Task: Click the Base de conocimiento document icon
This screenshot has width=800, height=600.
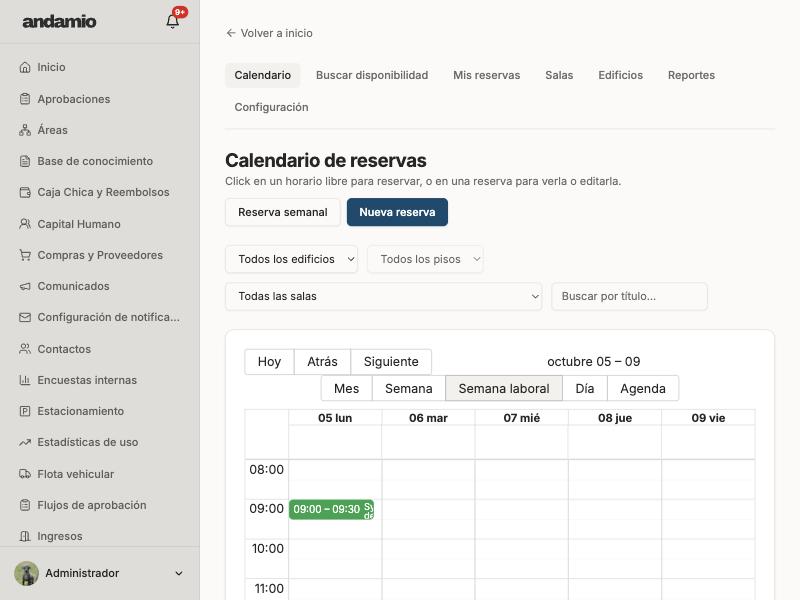Action: pyautogui.click(x=24, y=161)
